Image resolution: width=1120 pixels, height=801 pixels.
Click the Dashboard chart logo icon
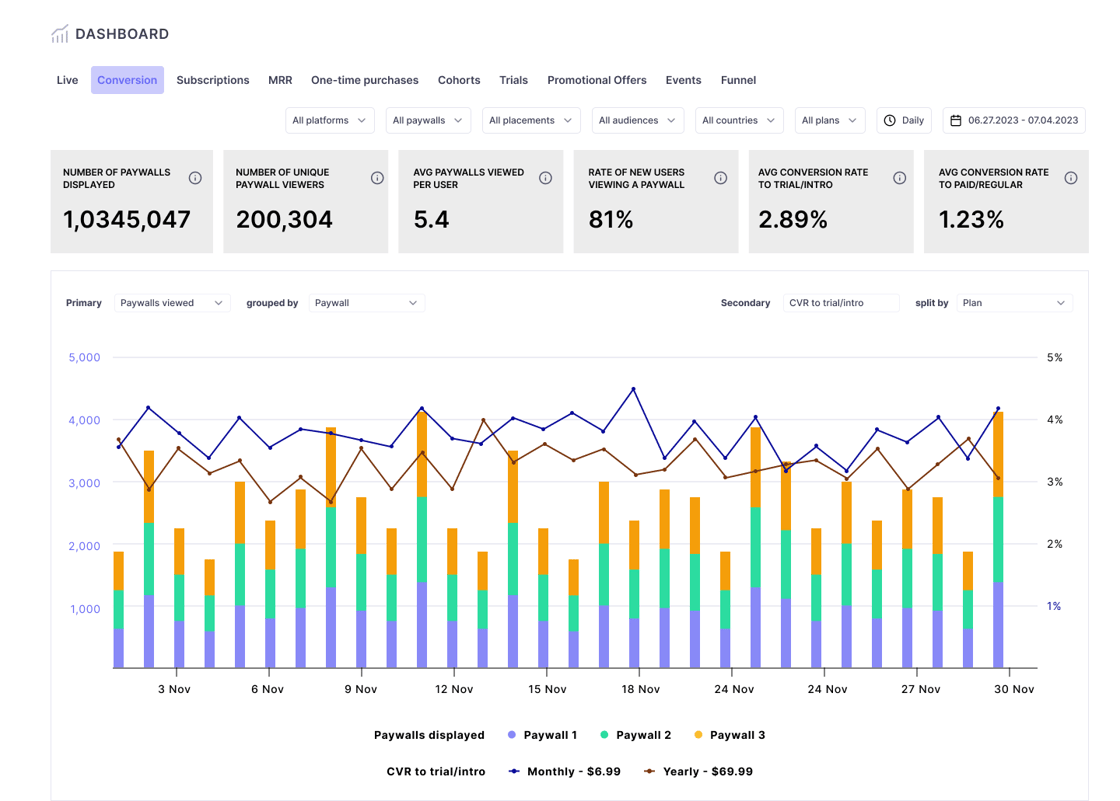[x=60, y=34]
